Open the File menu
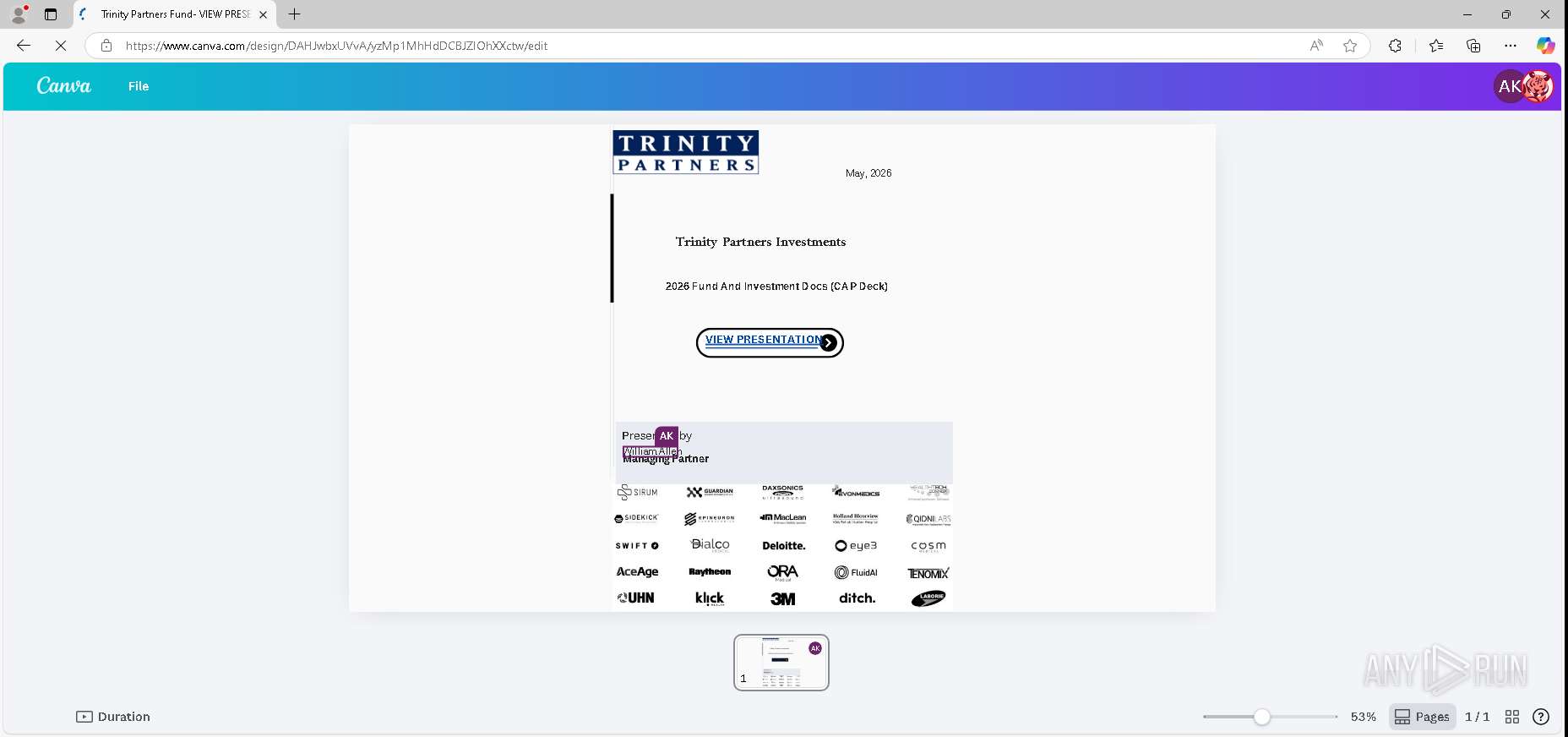This screenshot has height=737, width=1568. pyautogui.click(x=139, y=86)
